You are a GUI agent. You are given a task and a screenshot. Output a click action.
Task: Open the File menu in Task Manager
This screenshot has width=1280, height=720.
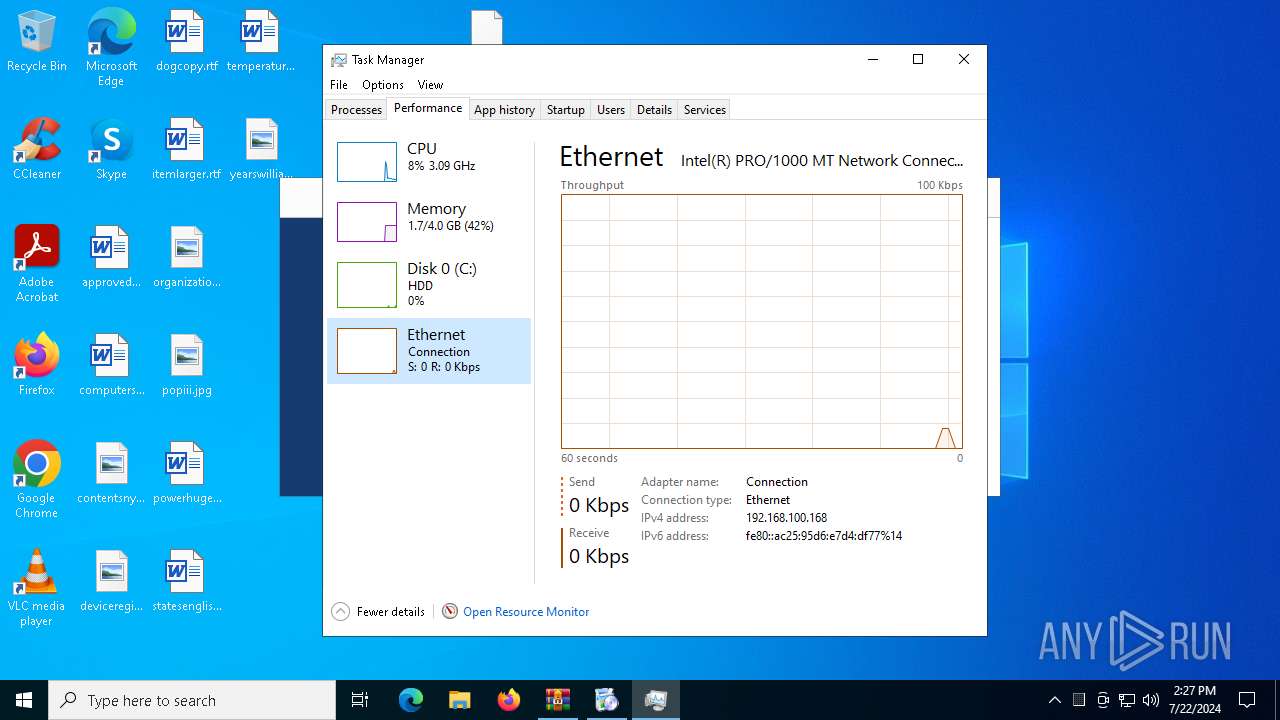[x=339, y=85]
